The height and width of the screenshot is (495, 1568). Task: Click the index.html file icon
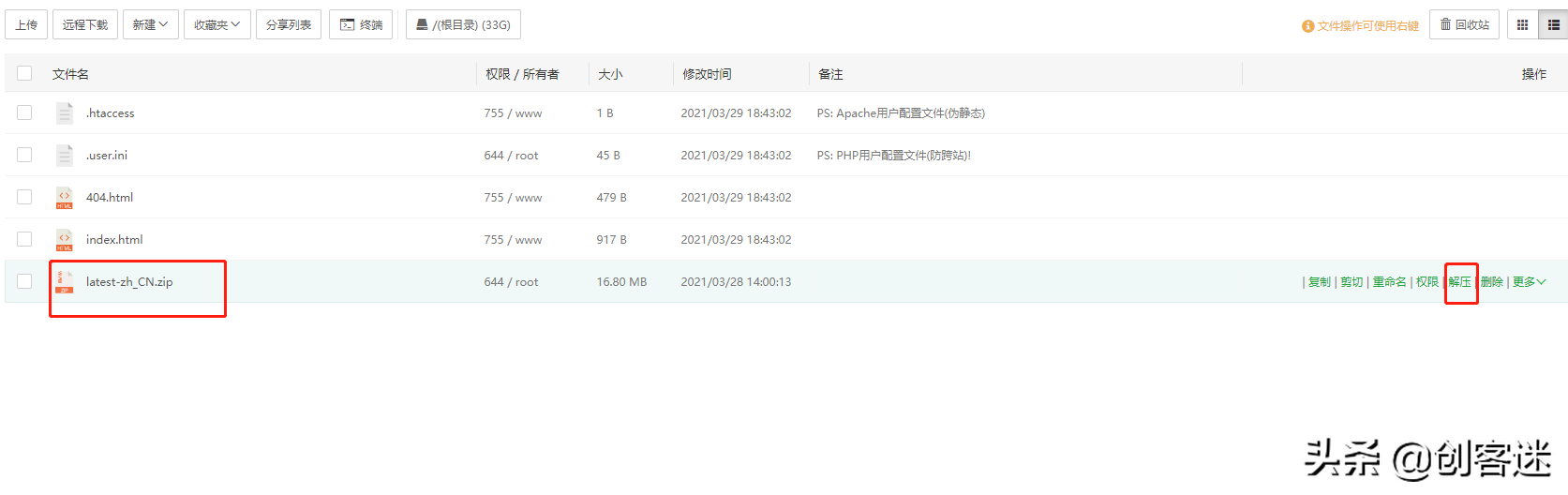[64, 240]
